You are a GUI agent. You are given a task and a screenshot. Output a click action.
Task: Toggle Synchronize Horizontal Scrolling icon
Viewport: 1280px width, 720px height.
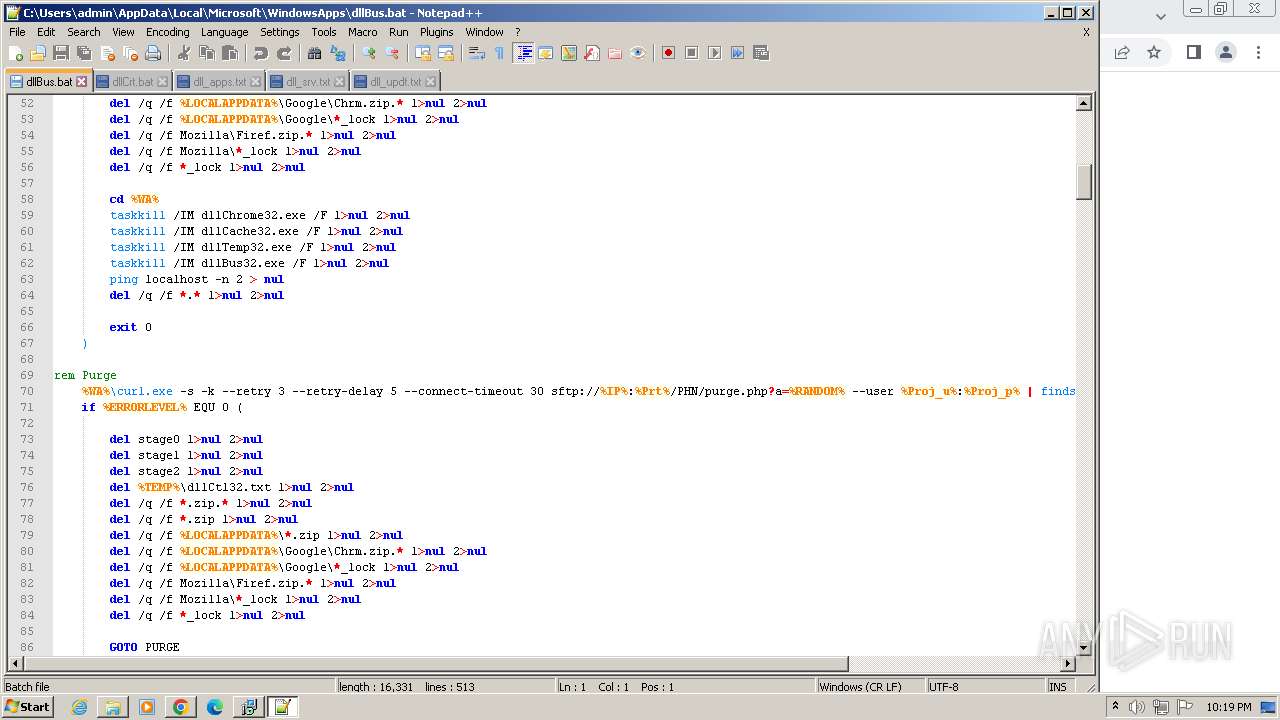(447, 53)
